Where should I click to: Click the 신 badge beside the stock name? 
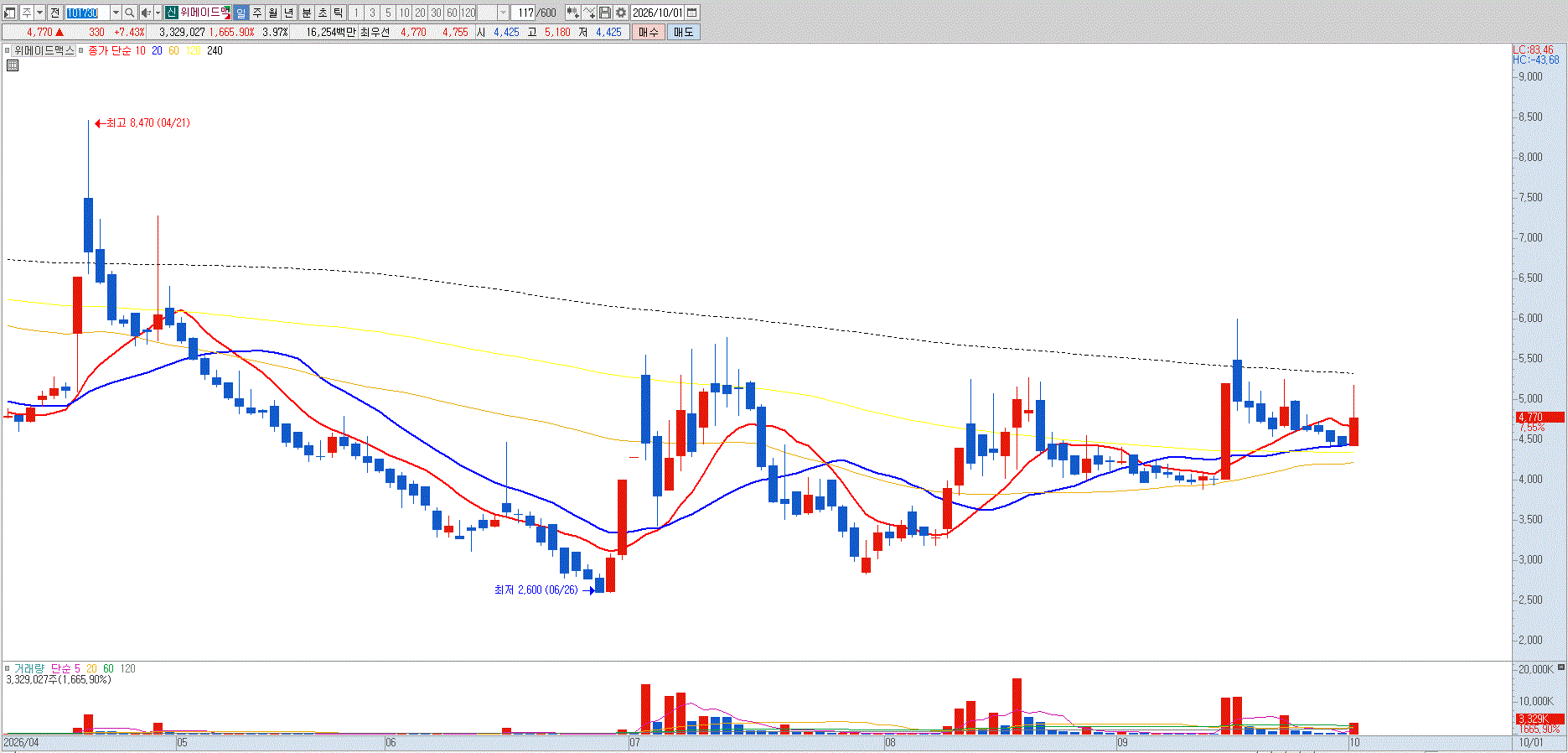tap(171, 13)
